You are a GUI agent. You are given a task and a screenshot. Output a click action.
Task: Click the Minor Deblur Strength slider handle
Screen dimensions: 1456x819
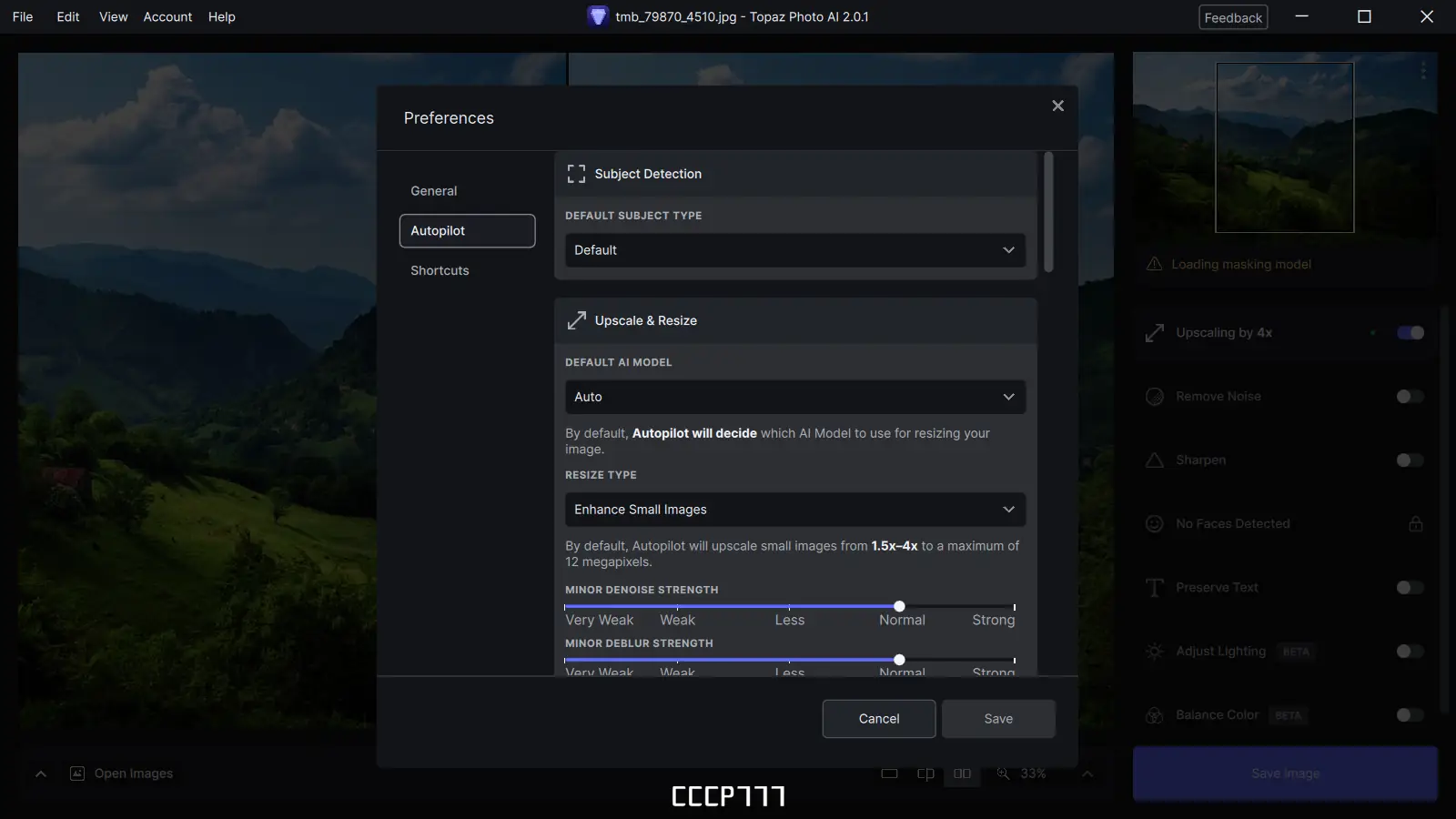click(899, 660)
